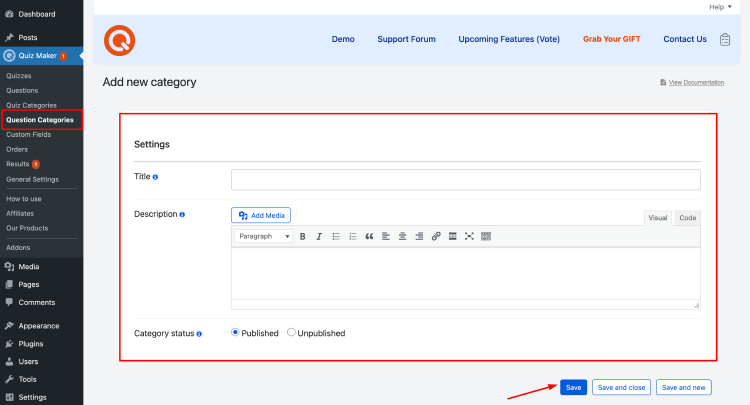
Task: Go to Quiz Categories submenu
Action: pos(31,105)
